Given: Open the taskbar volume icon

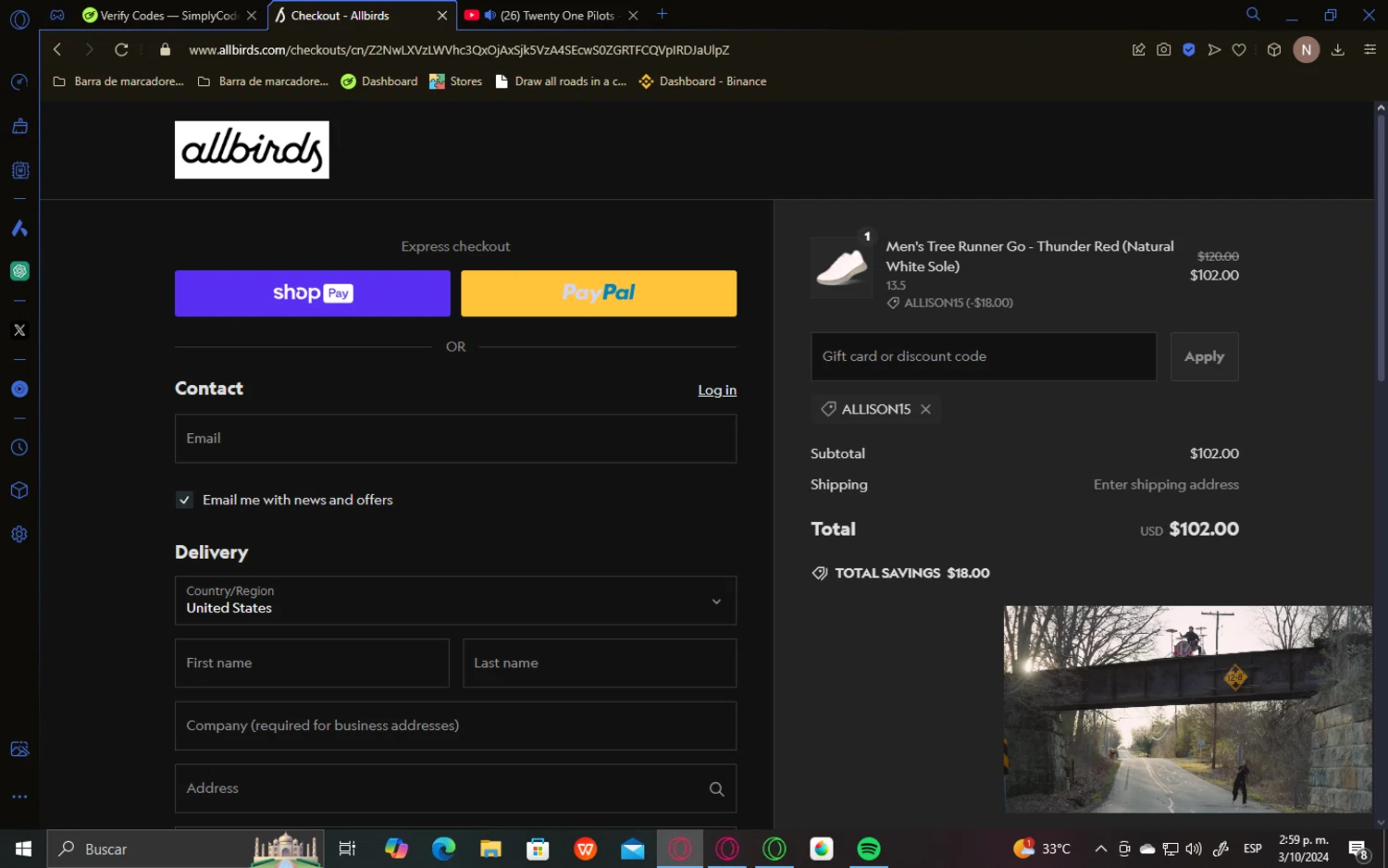Looking at the screenshot, I should point(1194,849).
